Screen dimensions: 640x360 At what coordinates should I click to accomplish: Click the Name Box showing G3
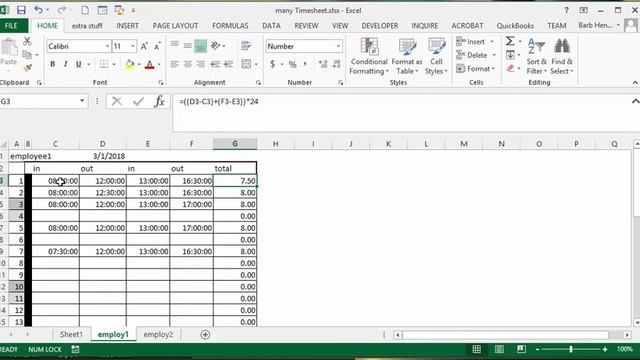point(39,101)
